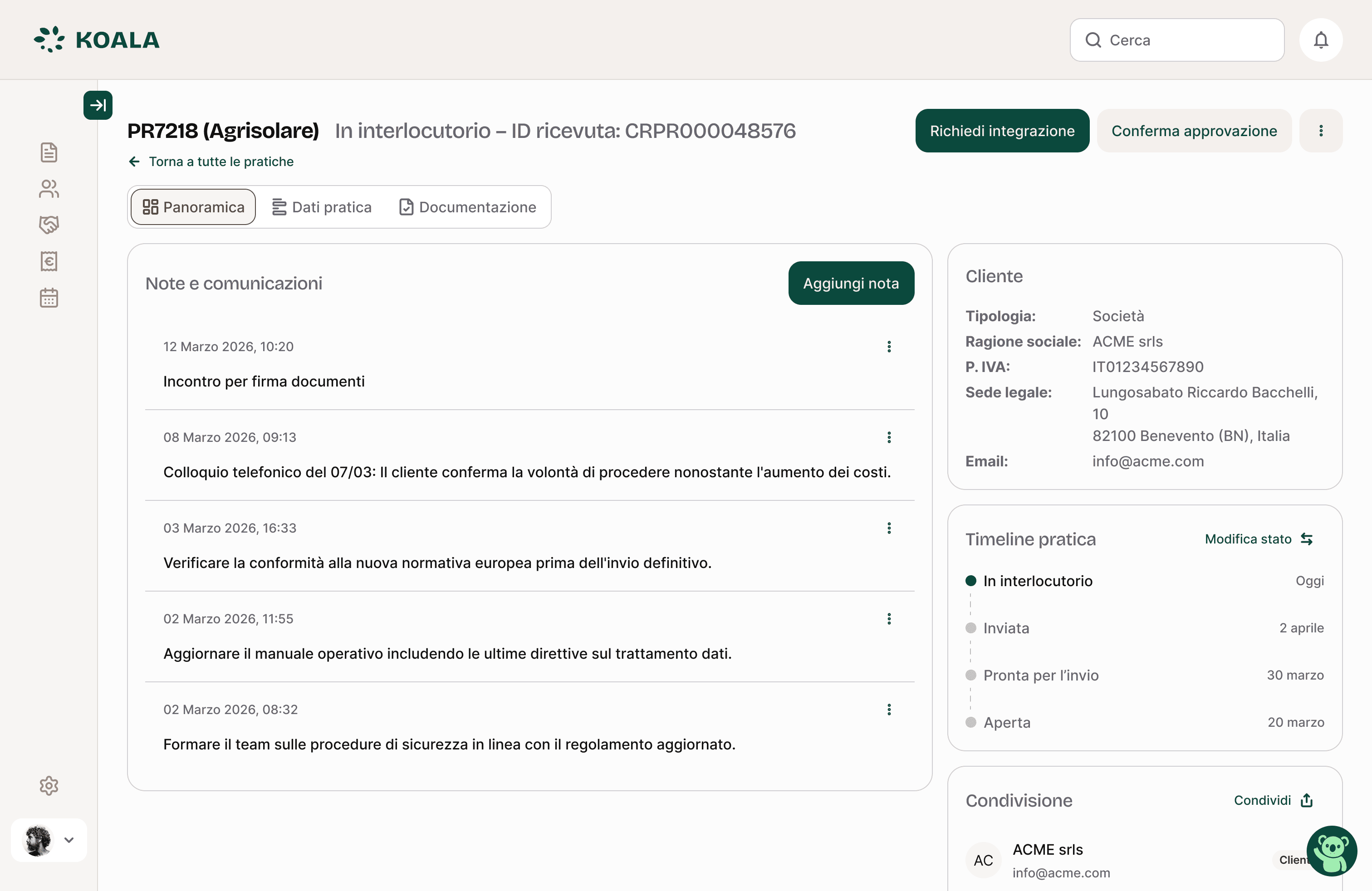Viewport: 1372px width, 891px height.
Task: Click the user profile avatar photo
Action: coord(38,840)
